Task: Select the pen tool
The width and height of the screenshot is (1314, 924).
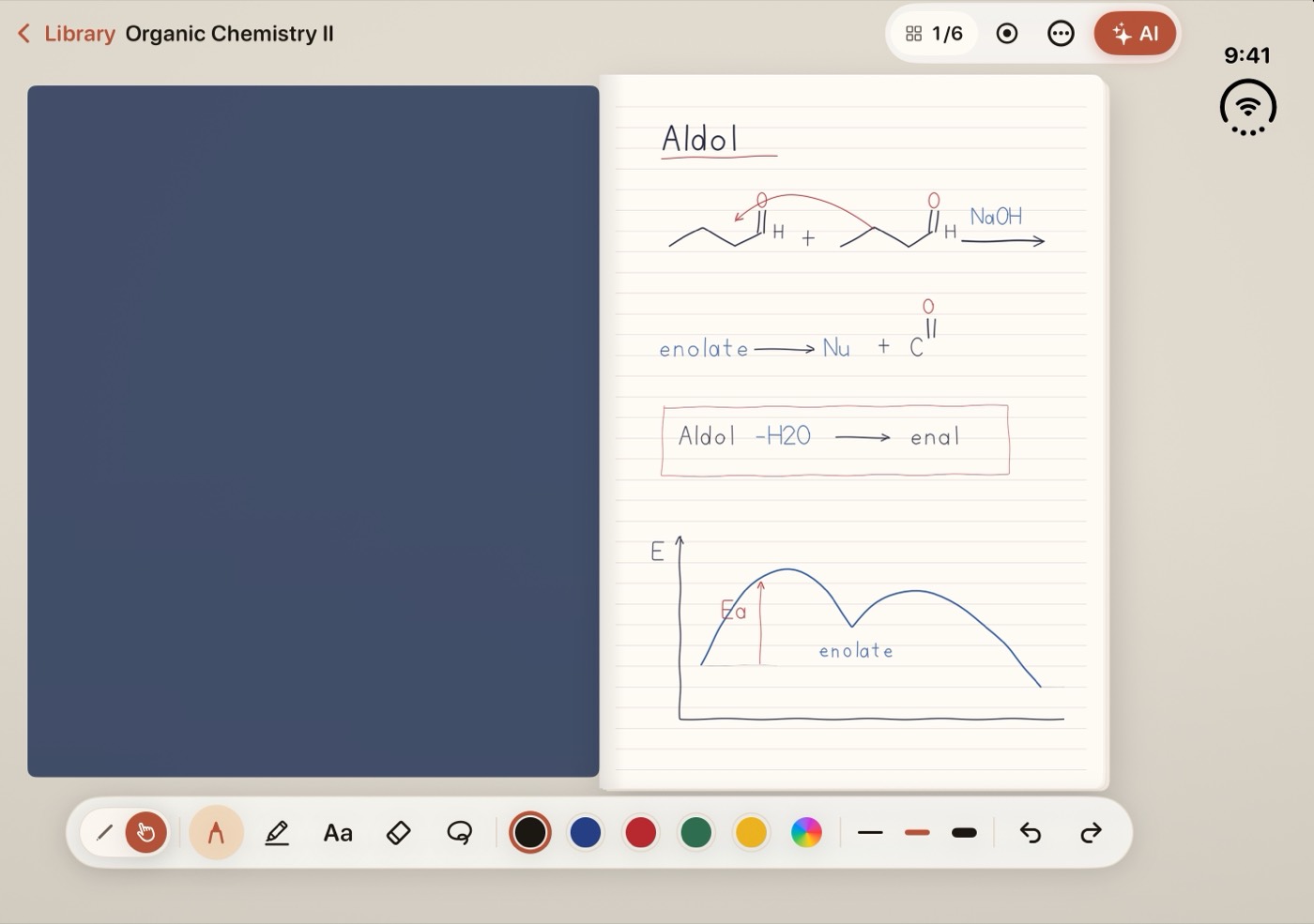Action: [x=216, y=832]
